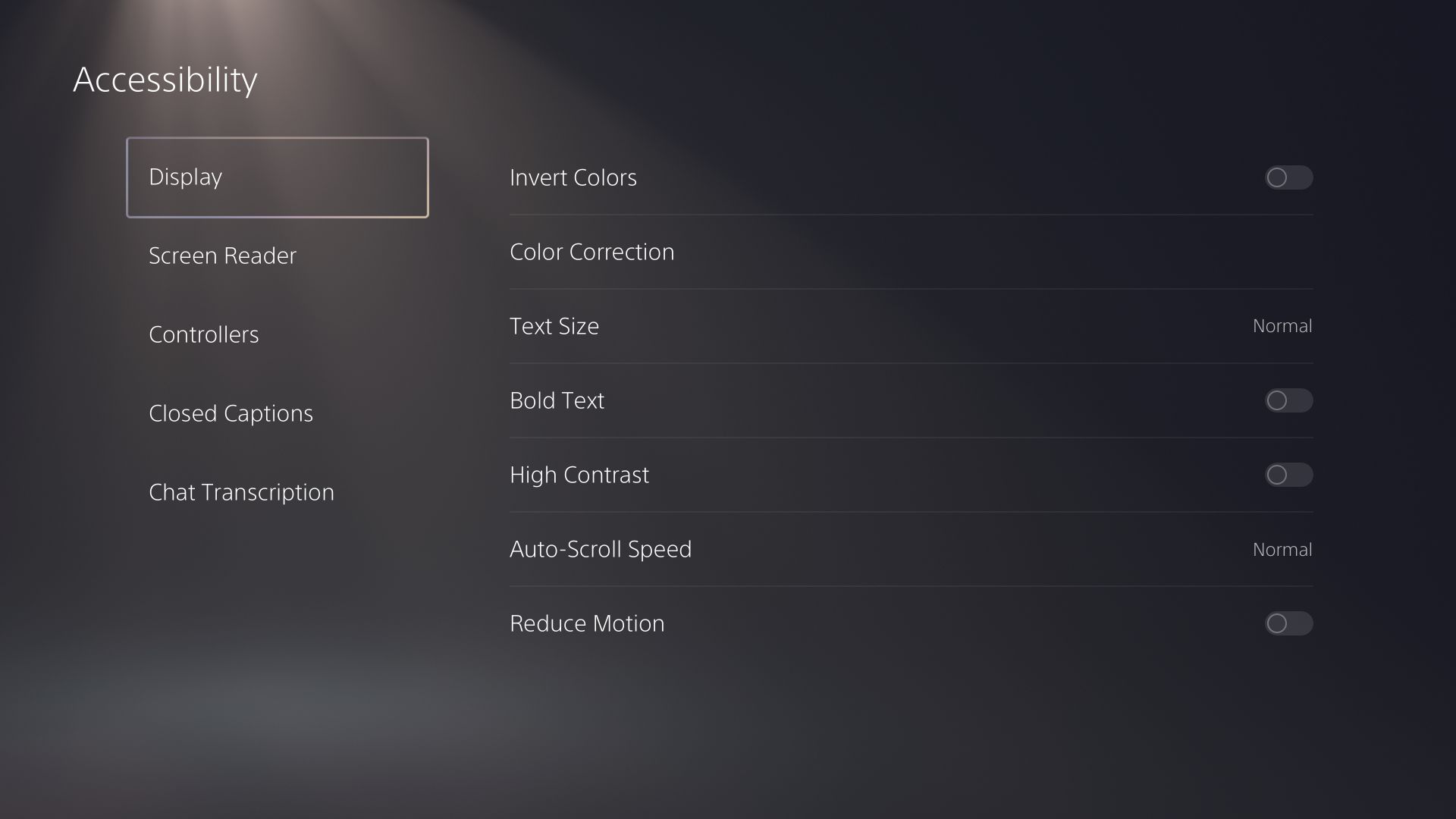Enable the Bold Text toggle
Image resolution: width=1456 pixels, height=819 pixels.
pos(1288,400)
